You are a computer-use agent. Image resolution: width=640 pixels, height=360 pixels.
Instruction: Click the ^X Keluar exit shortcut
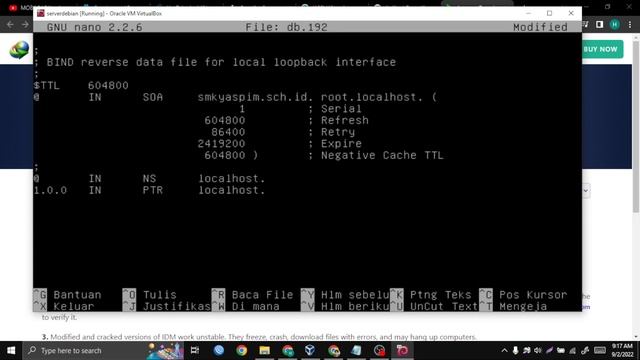tap(64, 306)
